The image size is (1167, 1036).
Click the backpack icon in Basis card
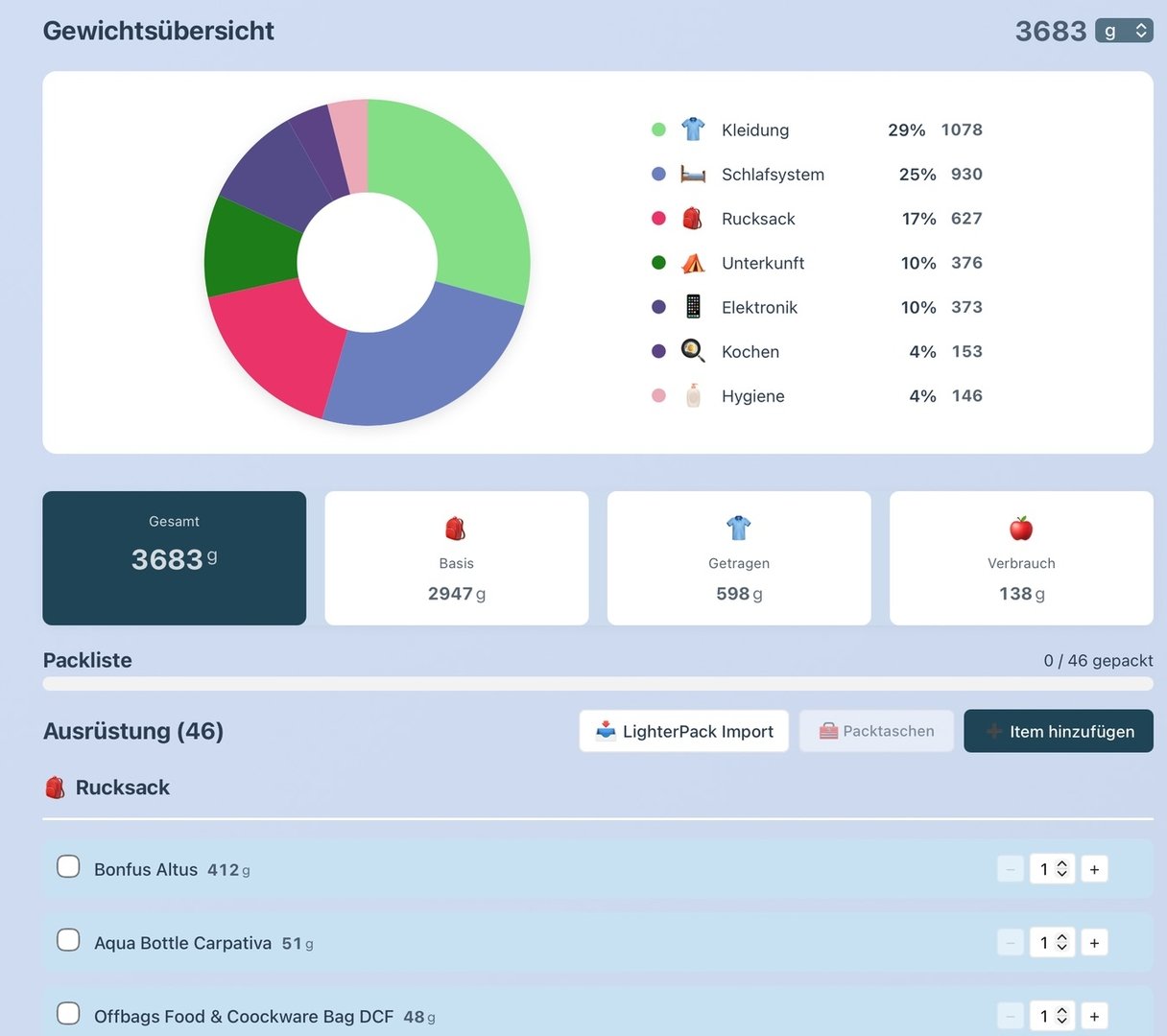[x=456, y=529]
